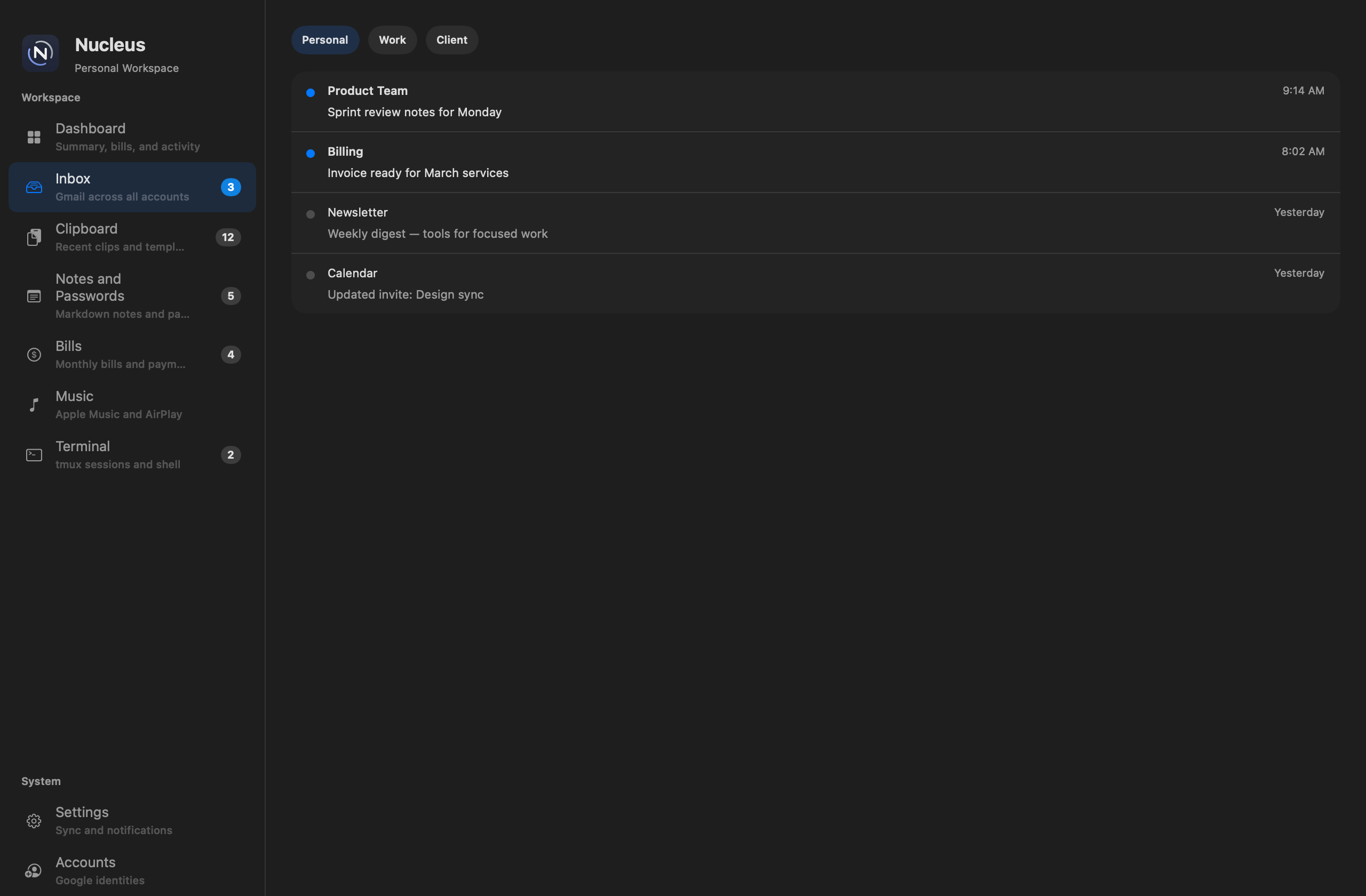Switch to the Work account tab
1366x896 pixels.
[392, 40]
